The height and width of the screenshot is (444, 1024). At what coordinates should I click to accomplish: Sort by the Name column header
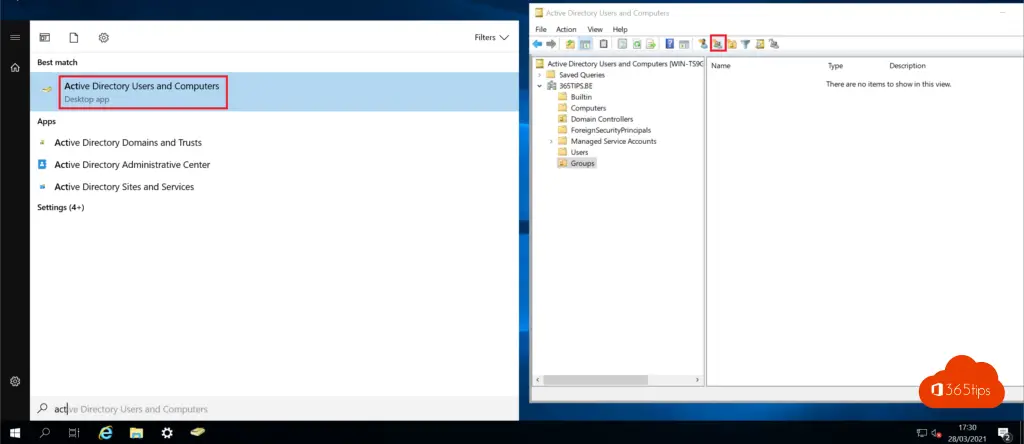720,65
